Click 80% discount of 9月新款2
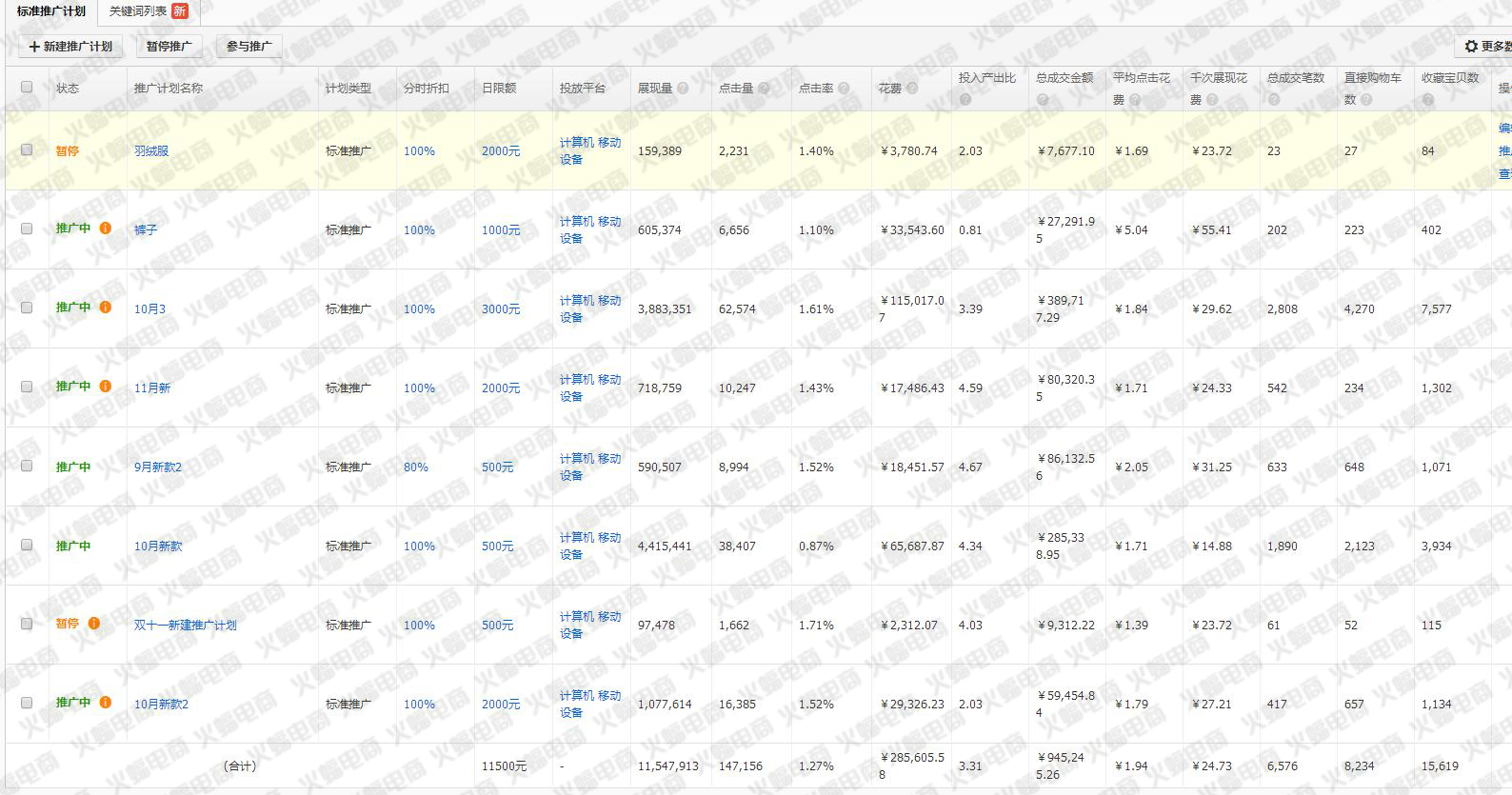 [416, 467]
